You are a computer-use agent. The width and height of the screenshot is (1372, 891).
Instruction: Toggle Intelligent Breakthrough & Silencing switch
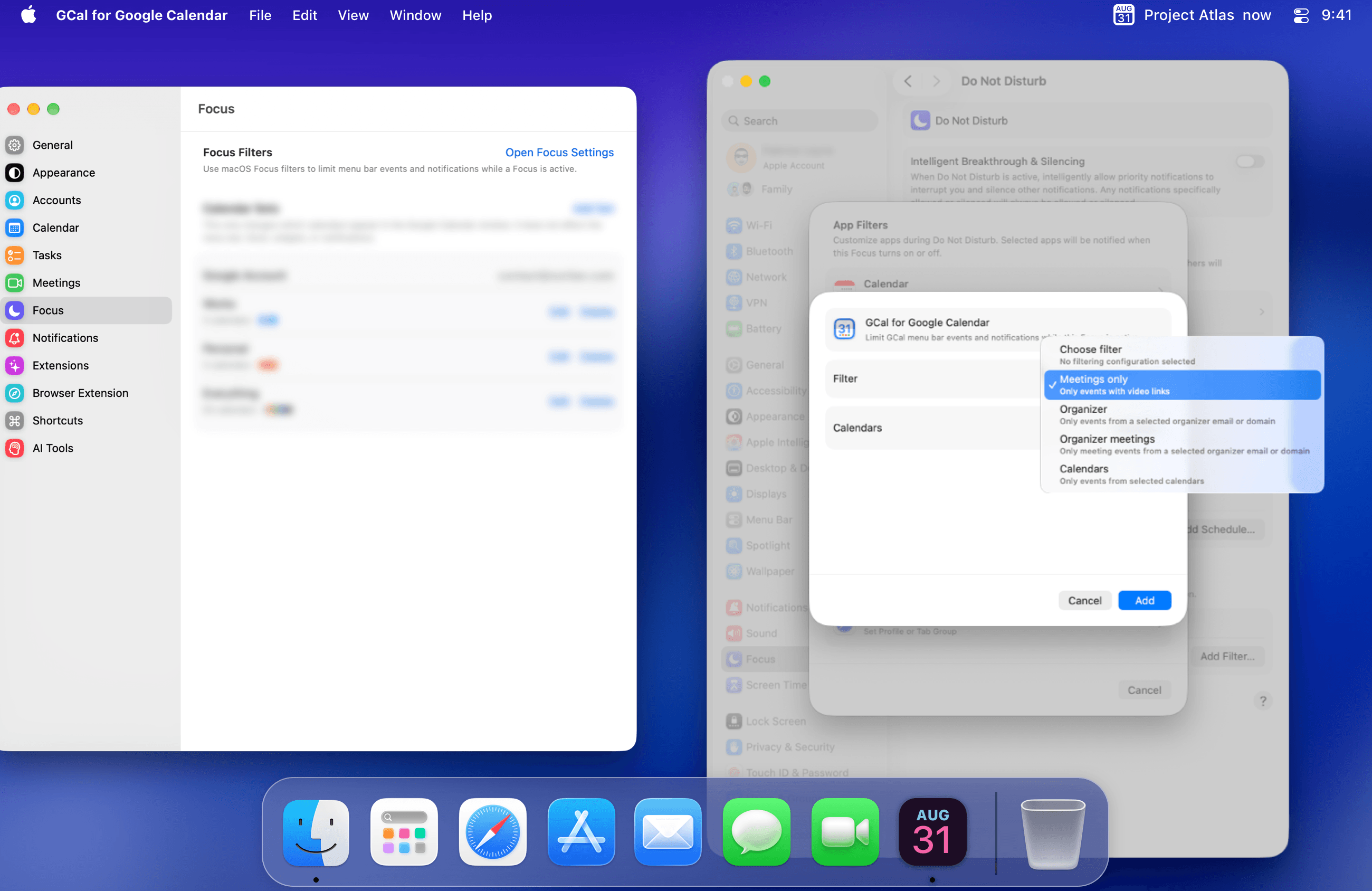point(1250,162)
